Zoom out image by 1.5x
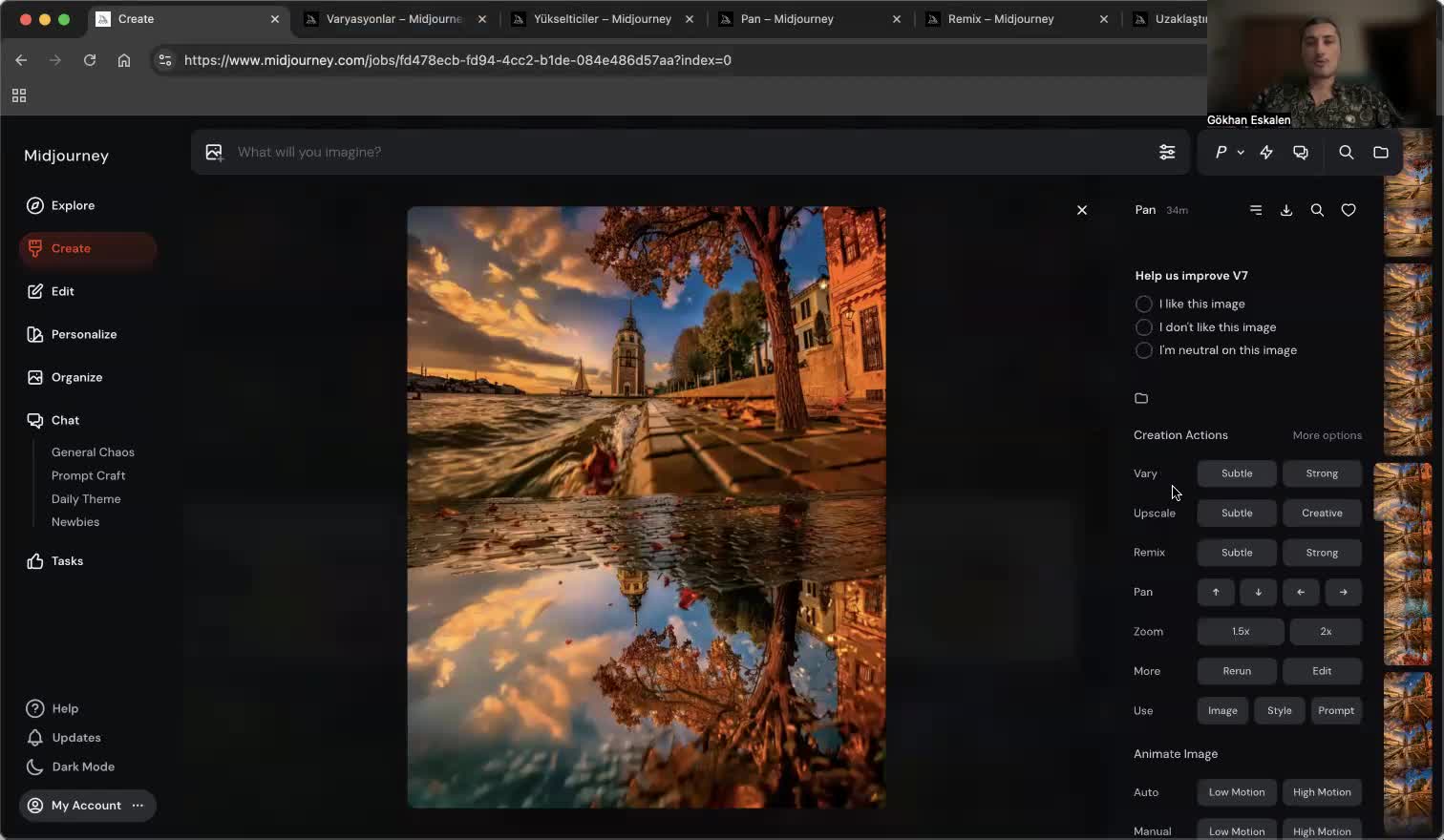Viewport: 1444px width, 840px height. click(x=1241, y=632)
